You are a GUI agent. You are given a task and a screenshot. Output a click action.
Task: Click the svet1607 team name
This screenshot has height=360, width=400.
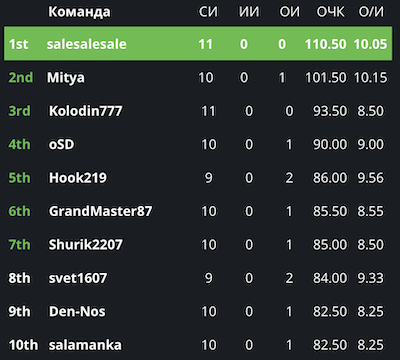click(78, 278)
